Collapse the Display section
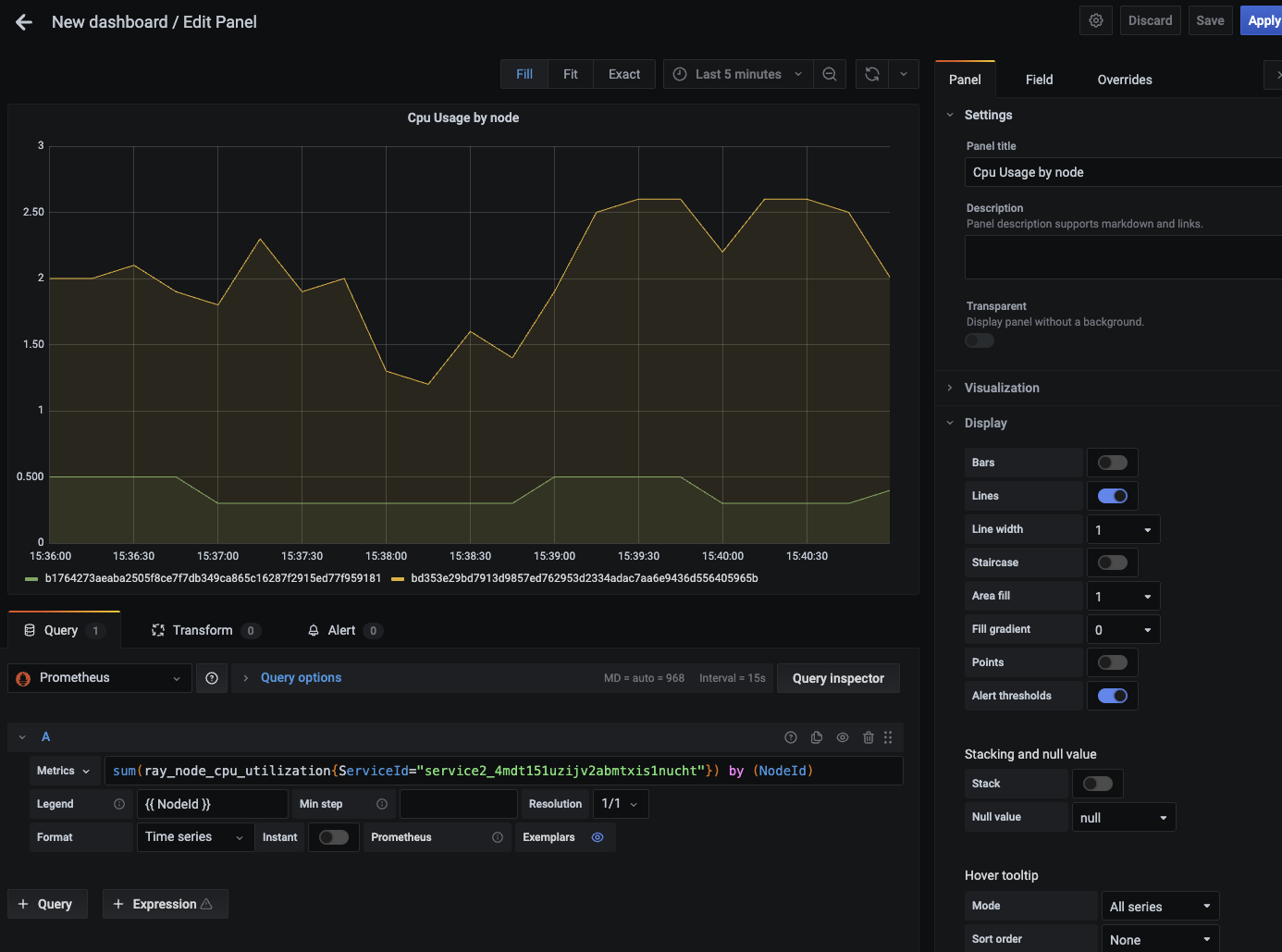The height and width of the screenshot is (952, 1282). pos(985,423)
